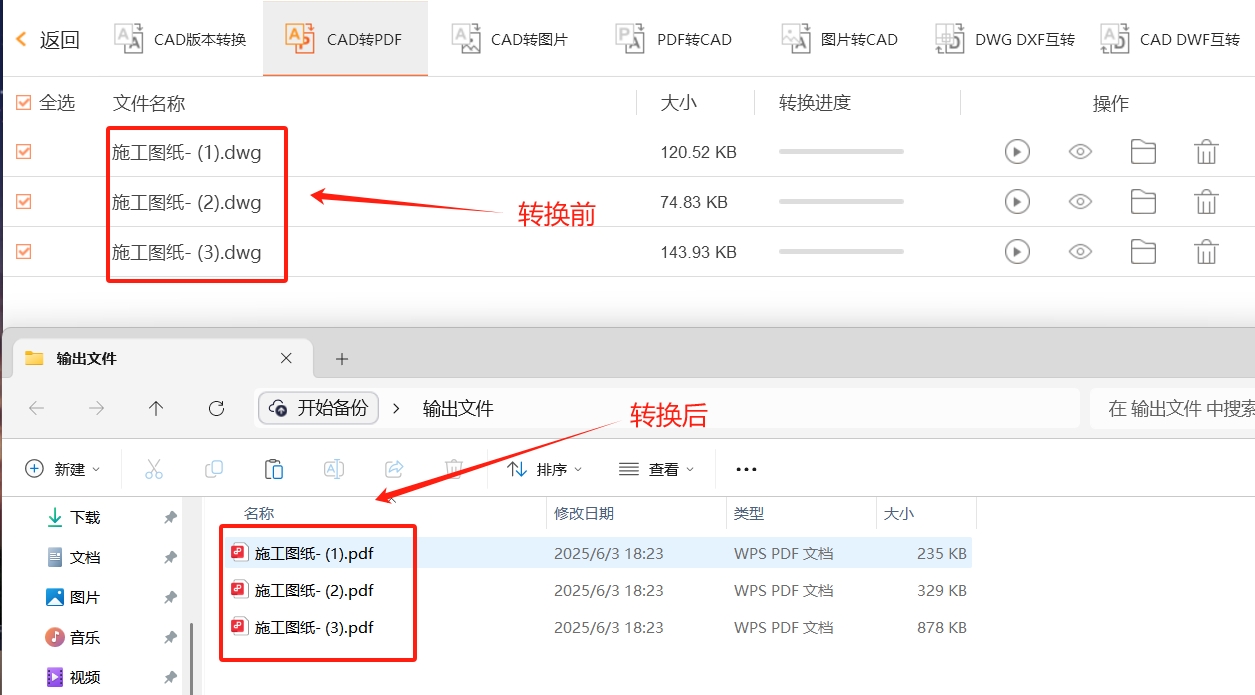Start conversion for 施工图纸- (3).dwg
This screenshot has width=1255, height=695.
click(x=1017, y=252)
